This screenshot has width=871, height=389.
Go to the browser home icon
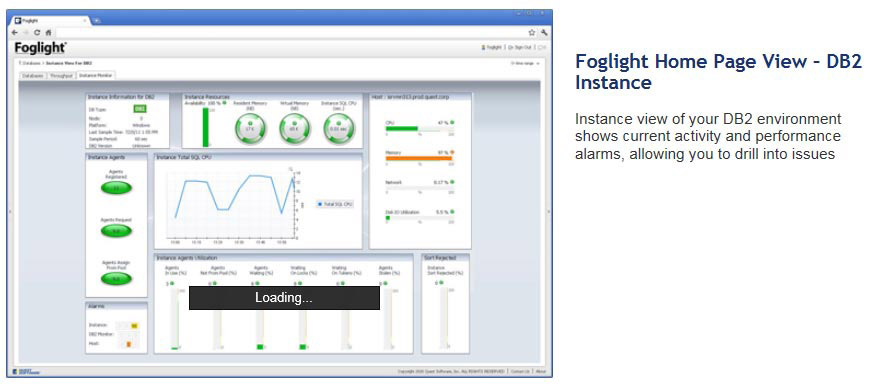tap(48, 33)
